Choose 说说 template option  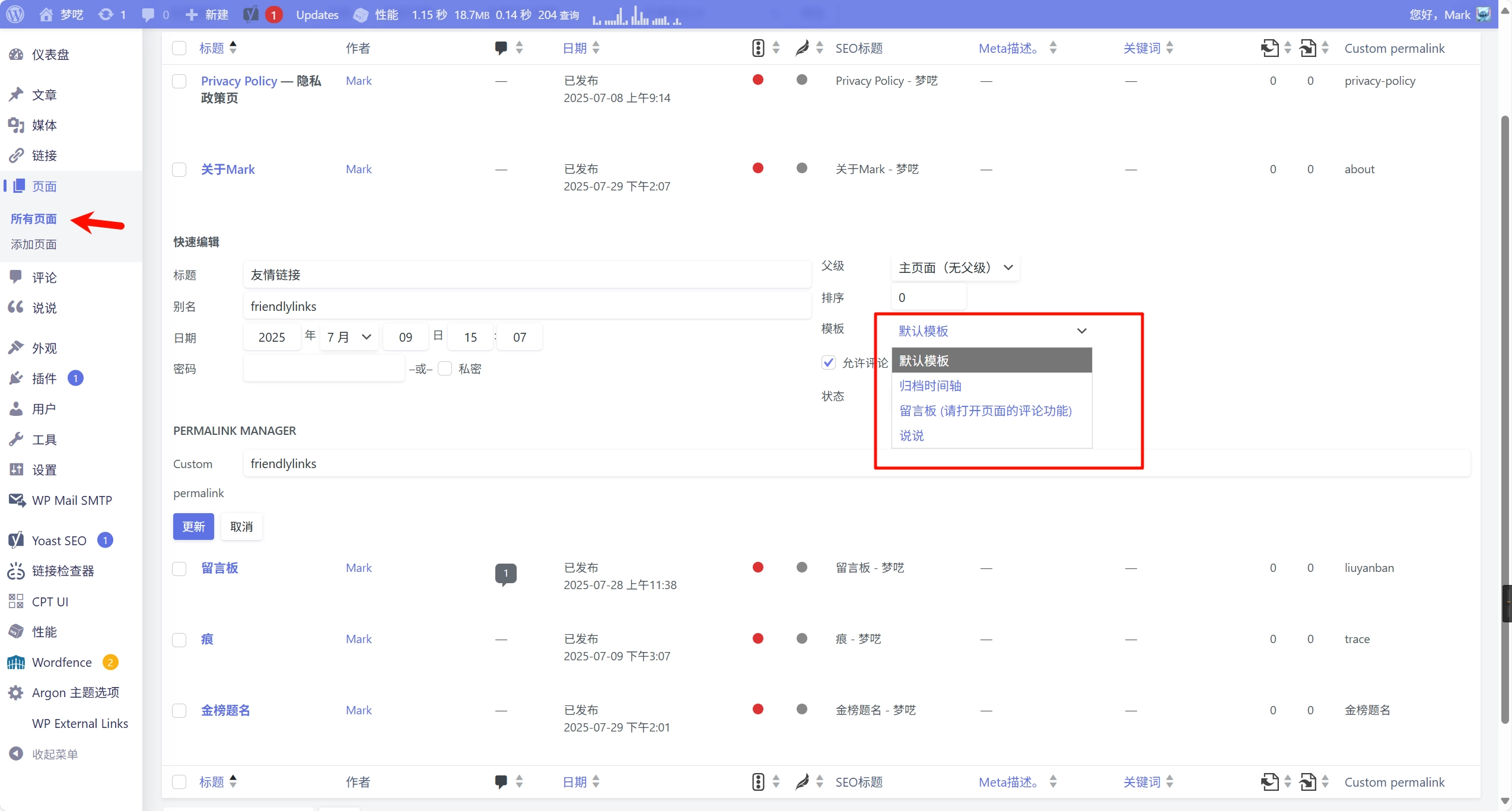point(992,435)
